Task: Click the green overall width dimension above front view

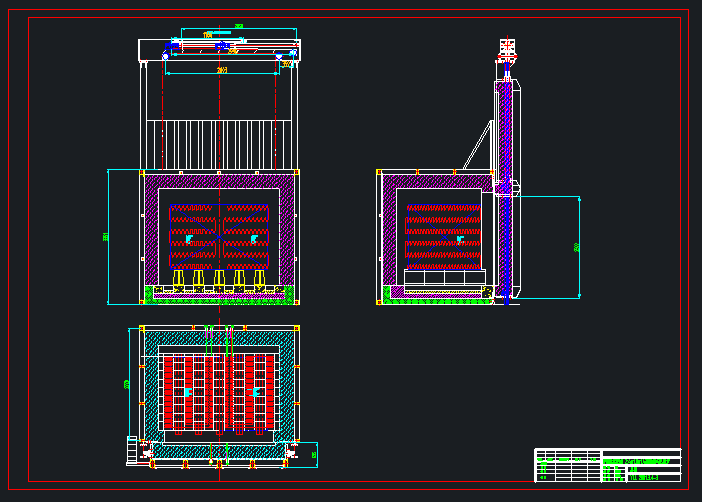Action: click(239, 26)
